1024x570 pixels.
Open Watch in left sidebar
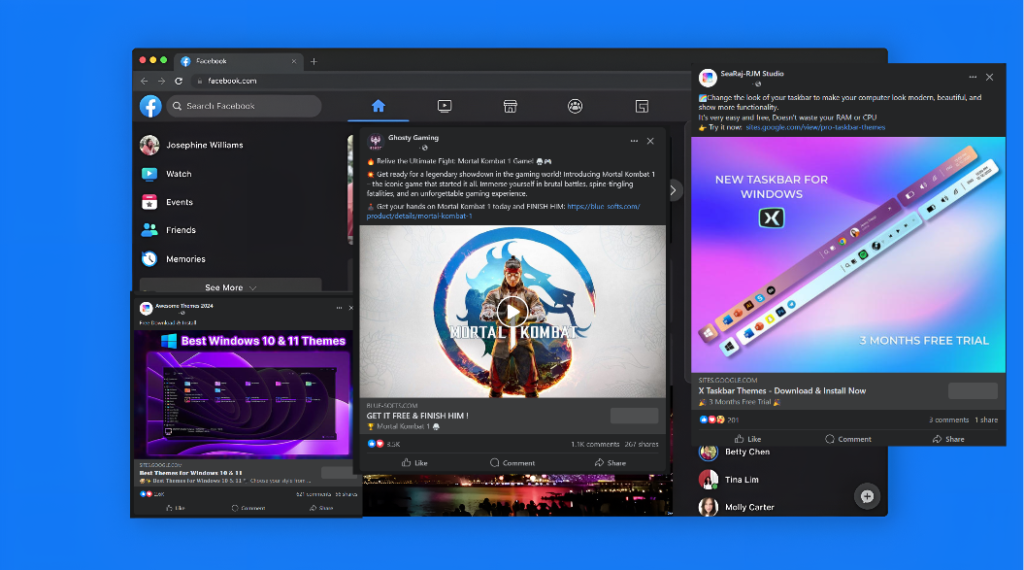(167, 174)
